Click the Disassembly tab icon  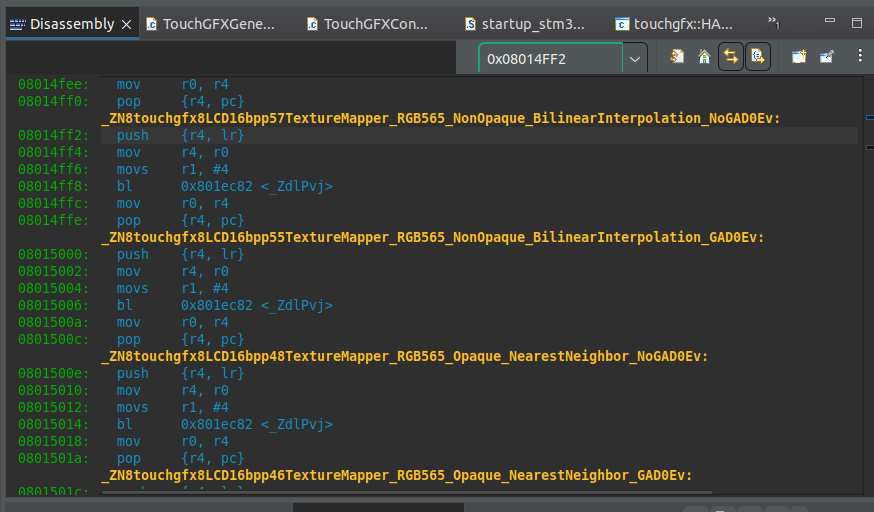click(17, 25)
